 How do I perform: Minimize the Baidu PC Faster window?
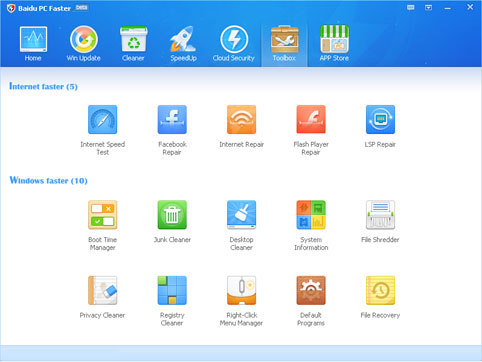tap(447, 8)
